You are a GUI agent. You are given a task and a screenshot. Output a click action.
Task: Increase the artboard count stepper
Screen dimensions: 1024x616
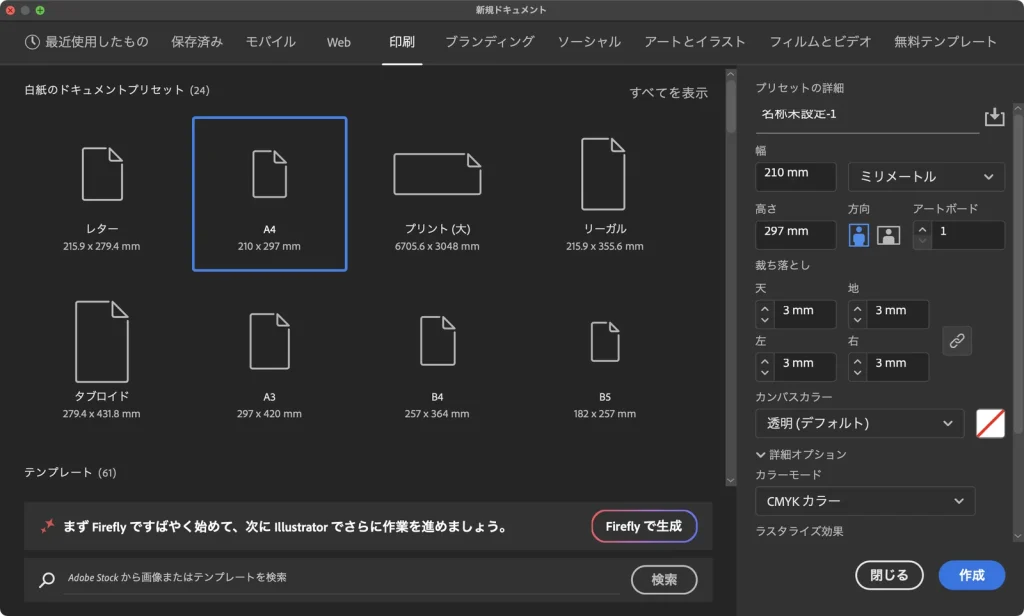pos(922,229)
